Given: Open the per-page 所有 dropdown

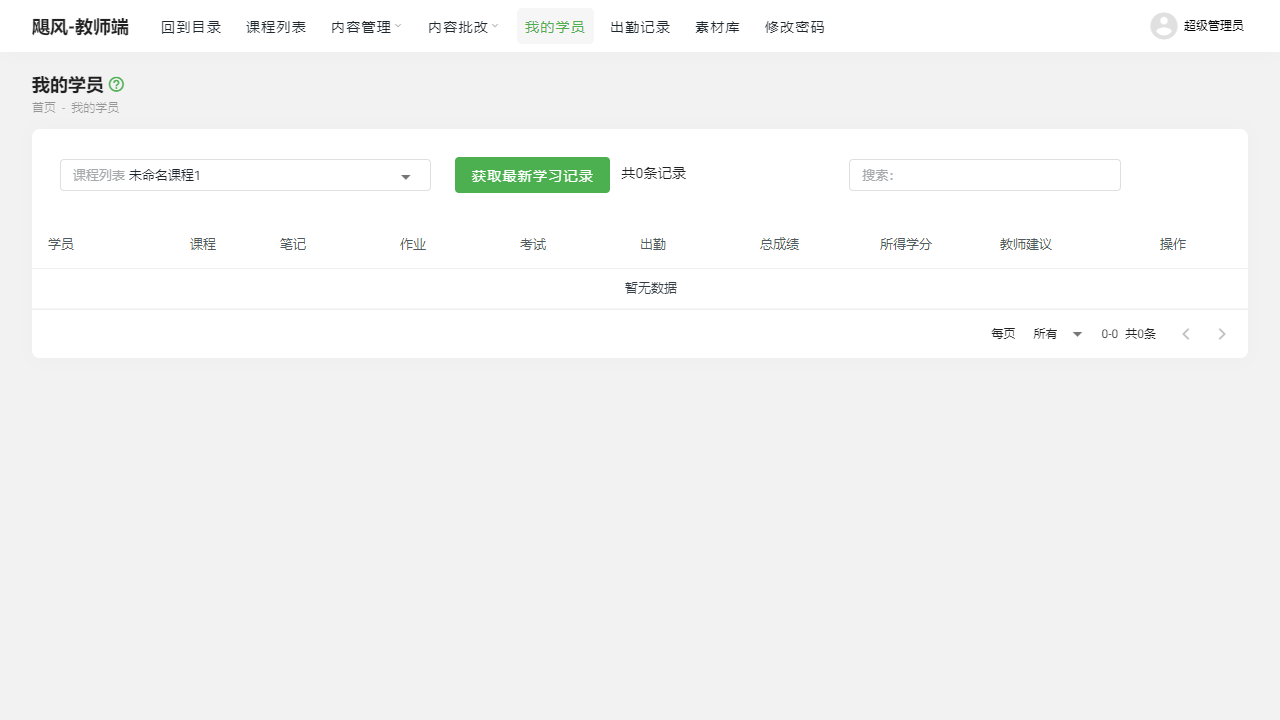Looking at the screenshot, I should (x=1057, y=334).
